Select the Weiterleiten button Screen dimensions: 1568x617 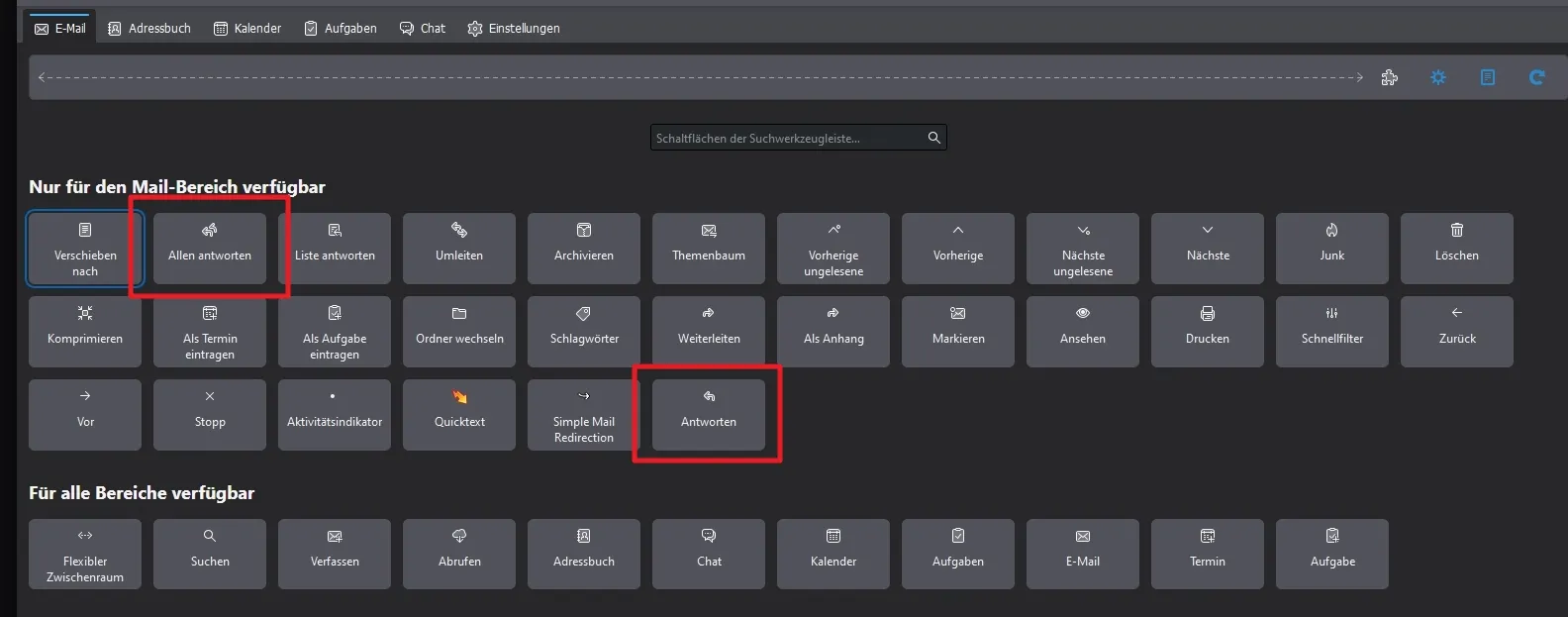tap(709, 332)
